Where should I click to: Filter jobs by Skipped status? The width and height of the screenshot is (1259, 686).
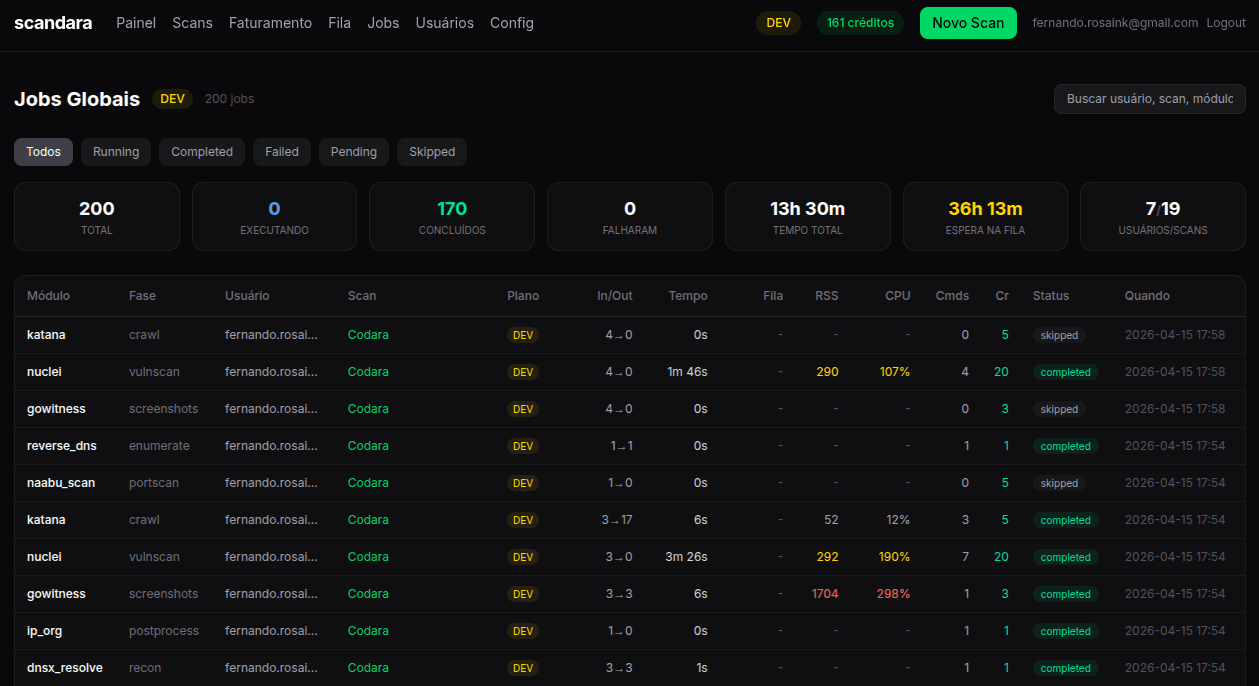432,152
